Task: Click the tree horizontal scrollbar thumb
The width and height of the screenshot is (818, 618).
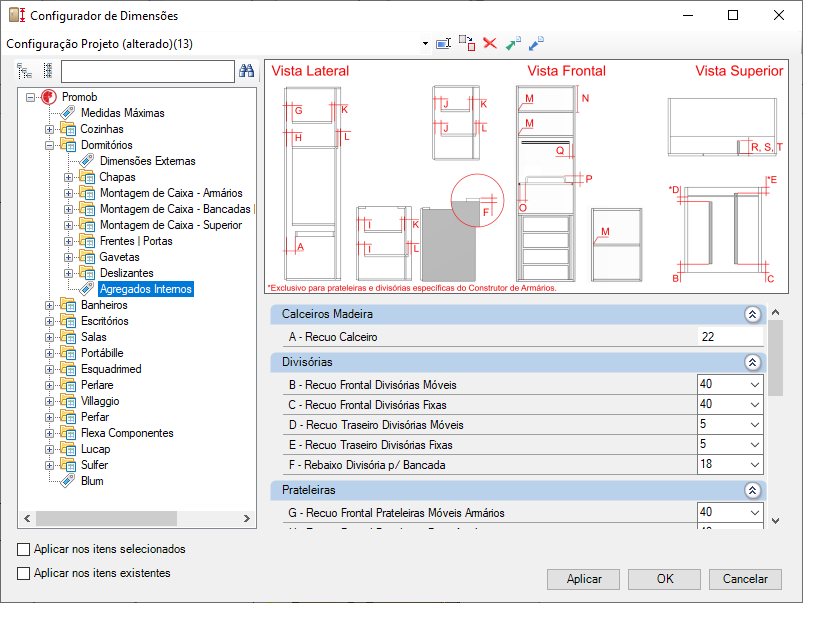Action: pyautogui.click(x=106, y=518)
